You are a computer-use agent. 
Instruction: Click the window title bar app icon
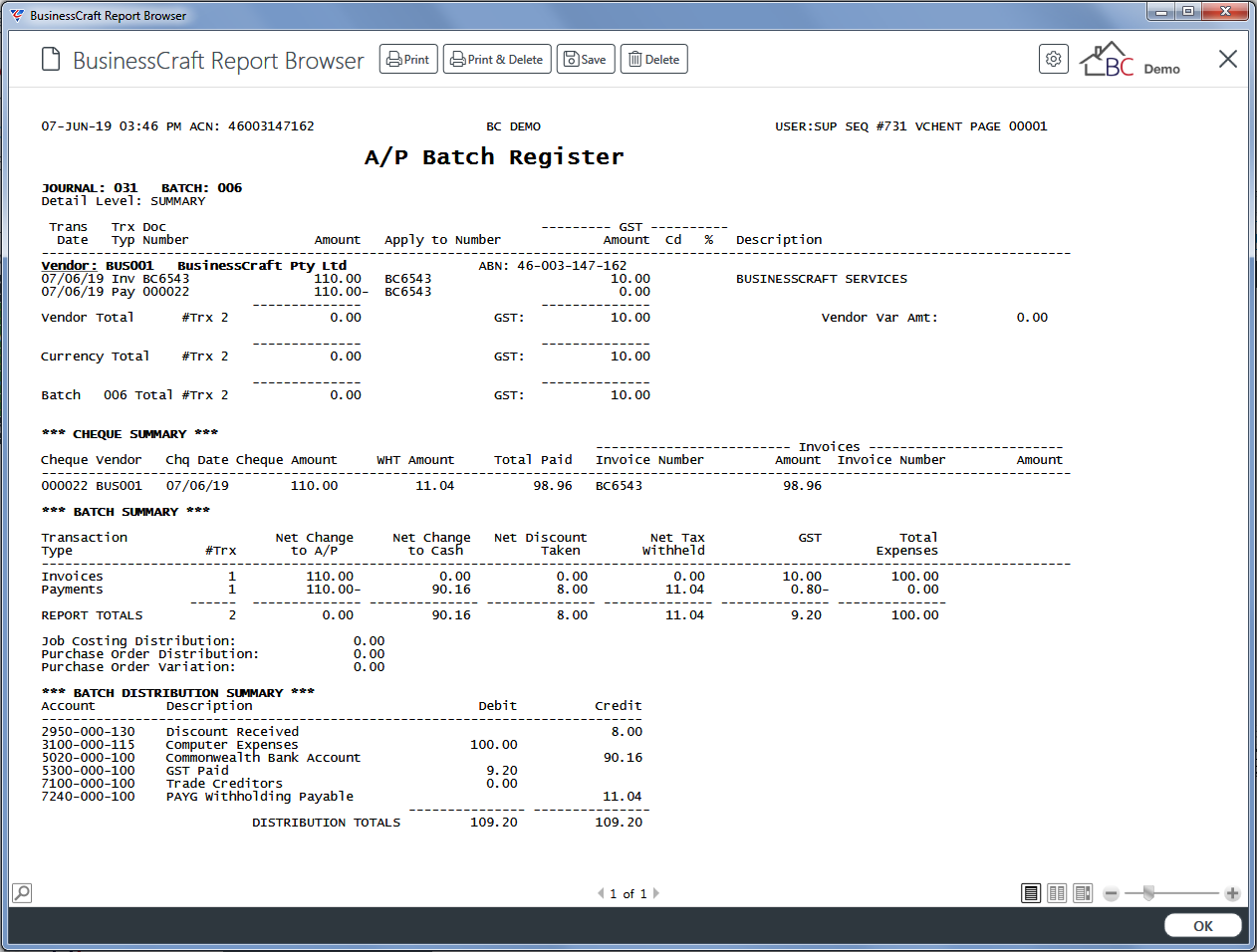(x=17, y=15)
